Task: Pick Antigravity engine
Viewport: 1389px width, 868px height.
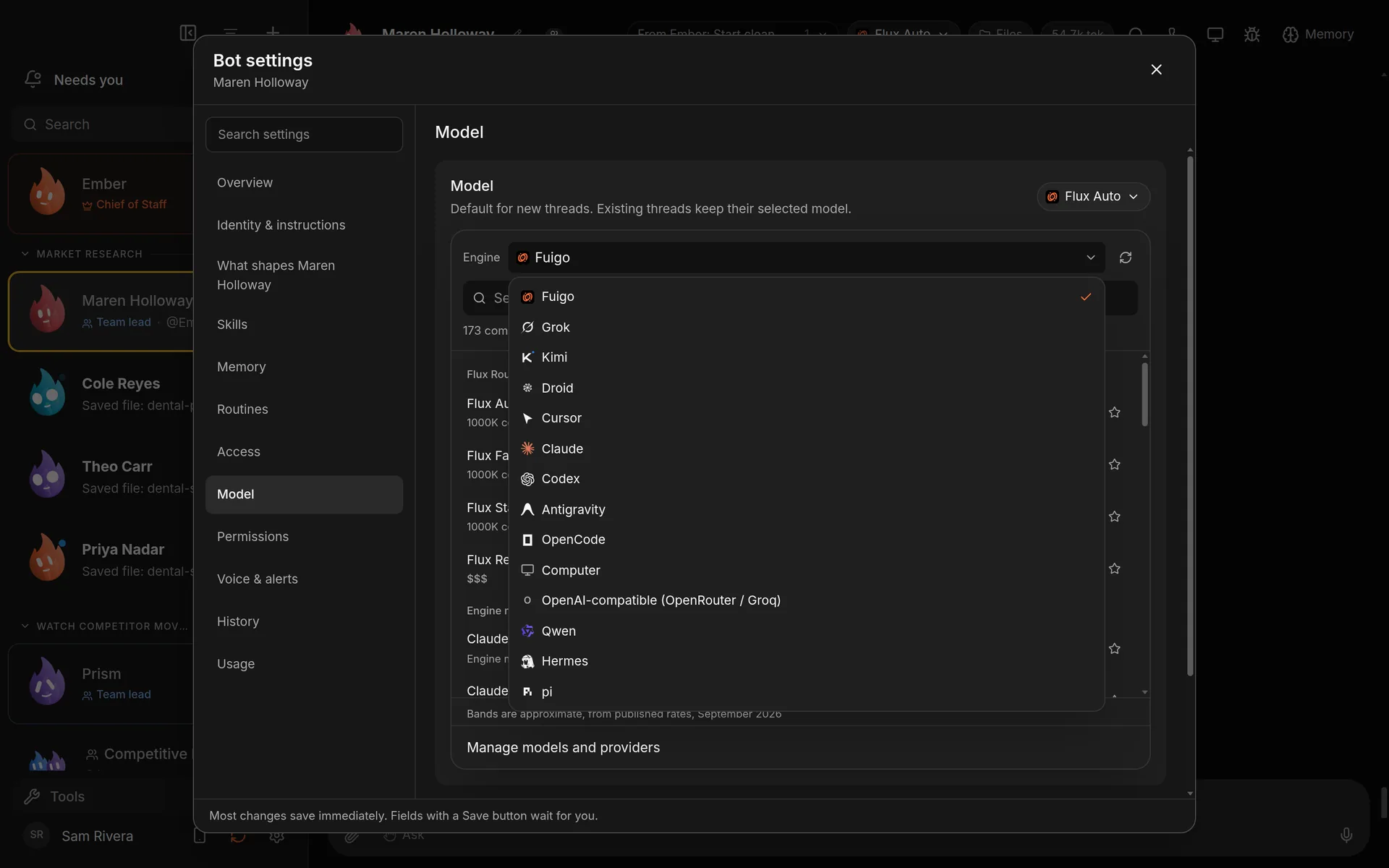Action: pos(806,509)
